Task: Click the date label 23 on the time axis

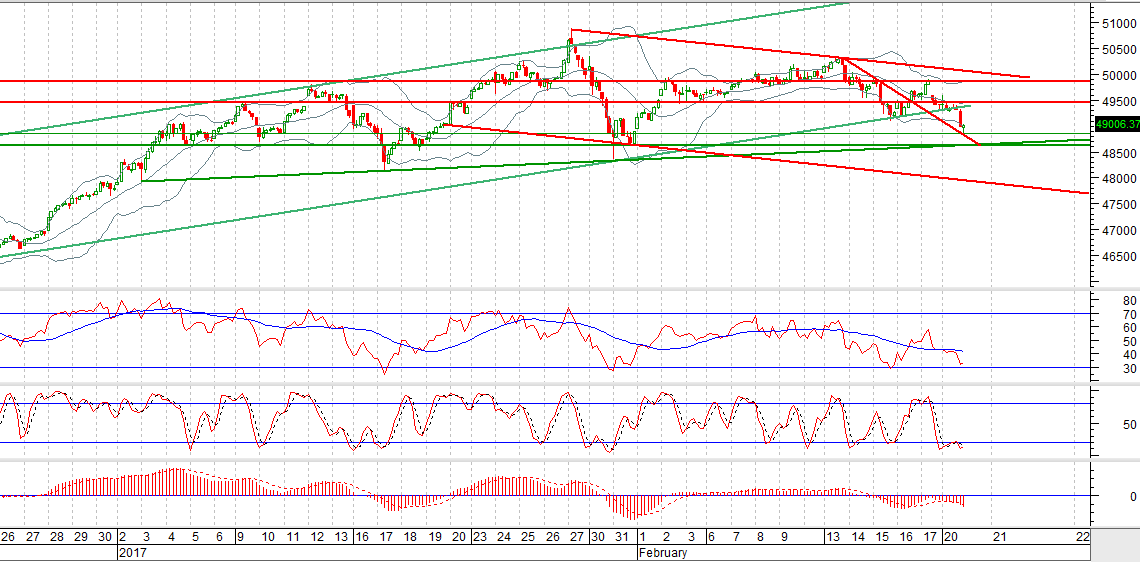Action: tap(479, 537)
